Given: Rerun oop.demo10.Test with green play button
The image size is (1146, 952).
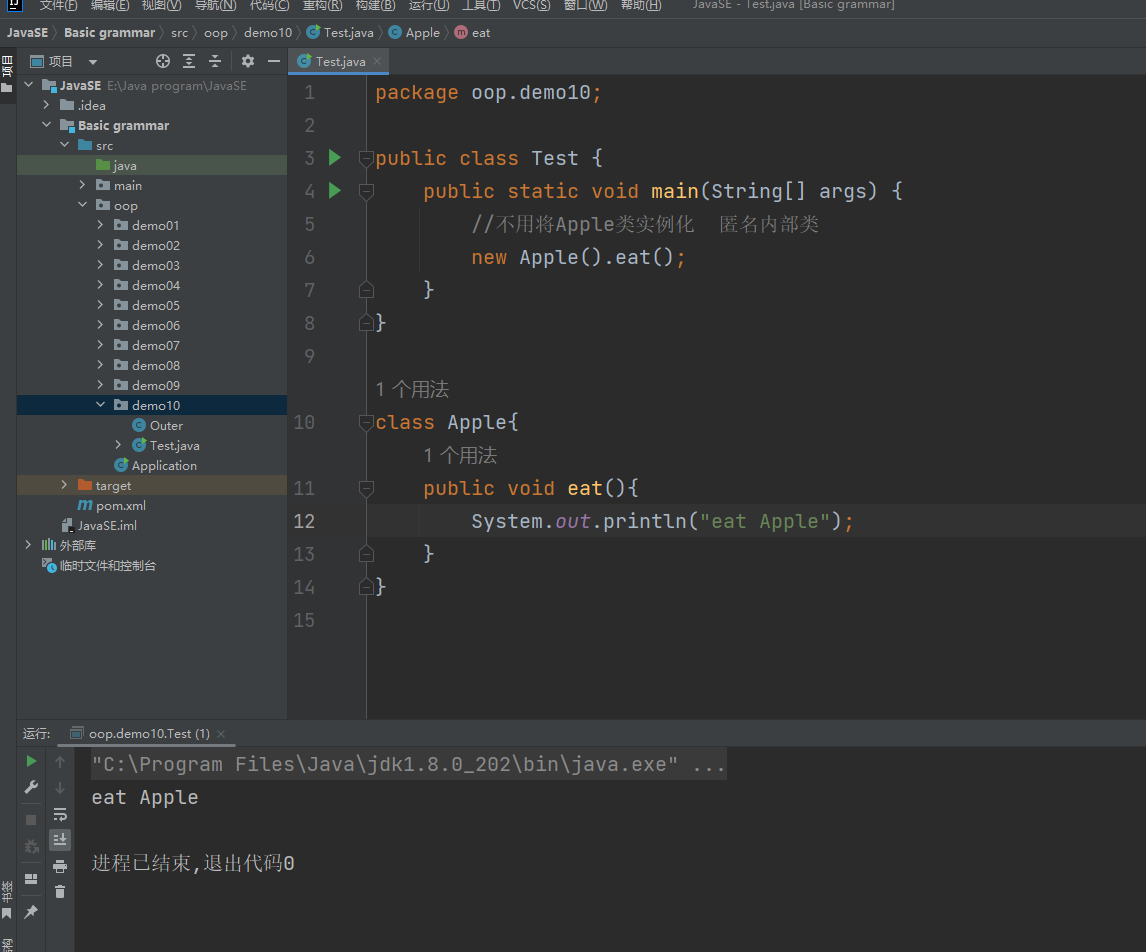Looking at the screenshot, I should (31, 761).
